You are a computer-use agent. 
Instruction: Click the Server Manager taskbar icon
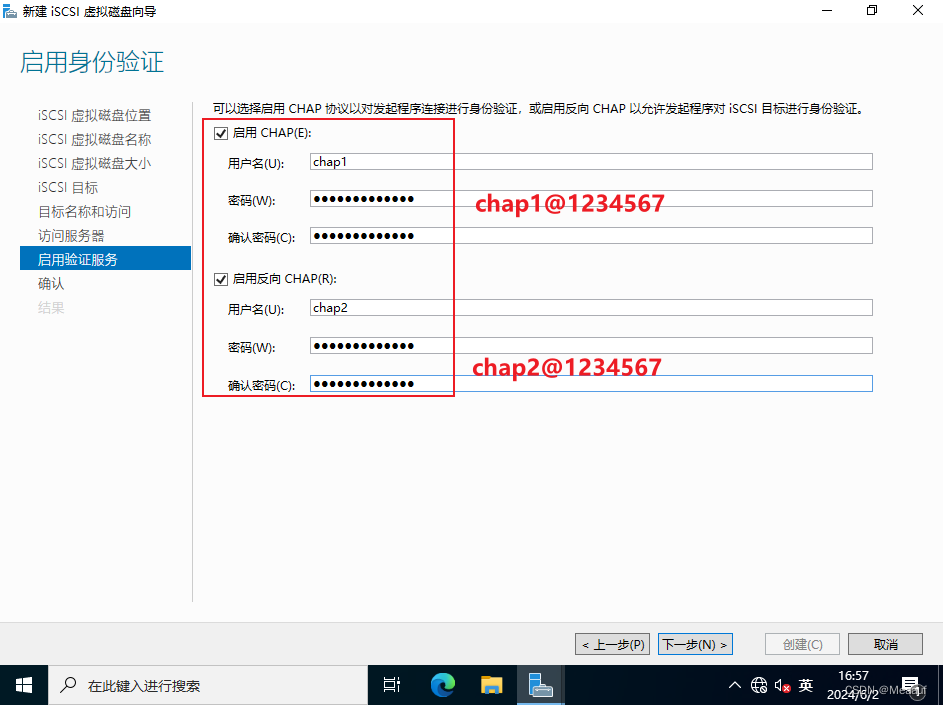(x=540, y=685)
